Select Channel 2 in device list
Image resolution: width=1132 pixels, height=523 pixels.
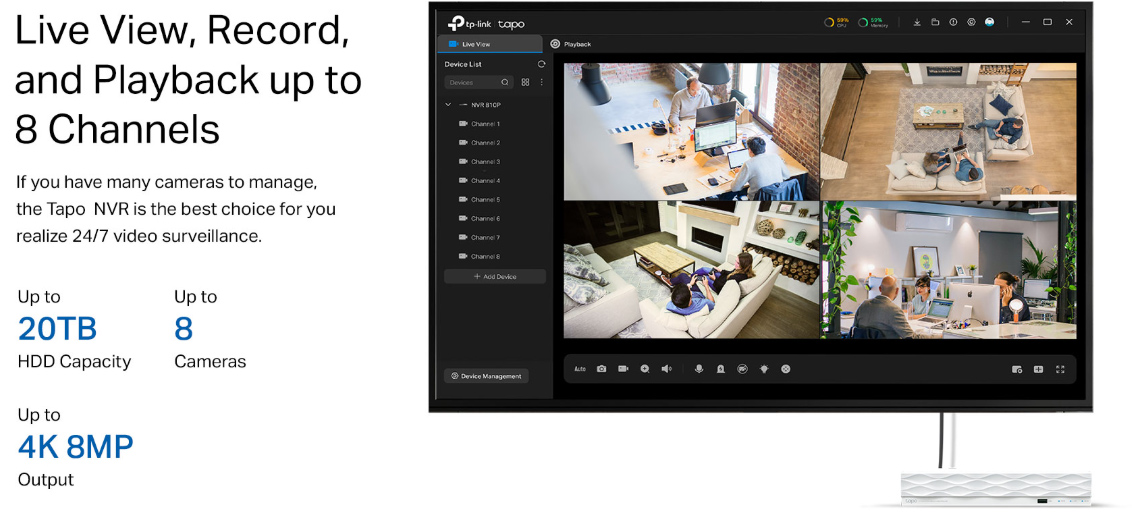click(x=479, y=143)
